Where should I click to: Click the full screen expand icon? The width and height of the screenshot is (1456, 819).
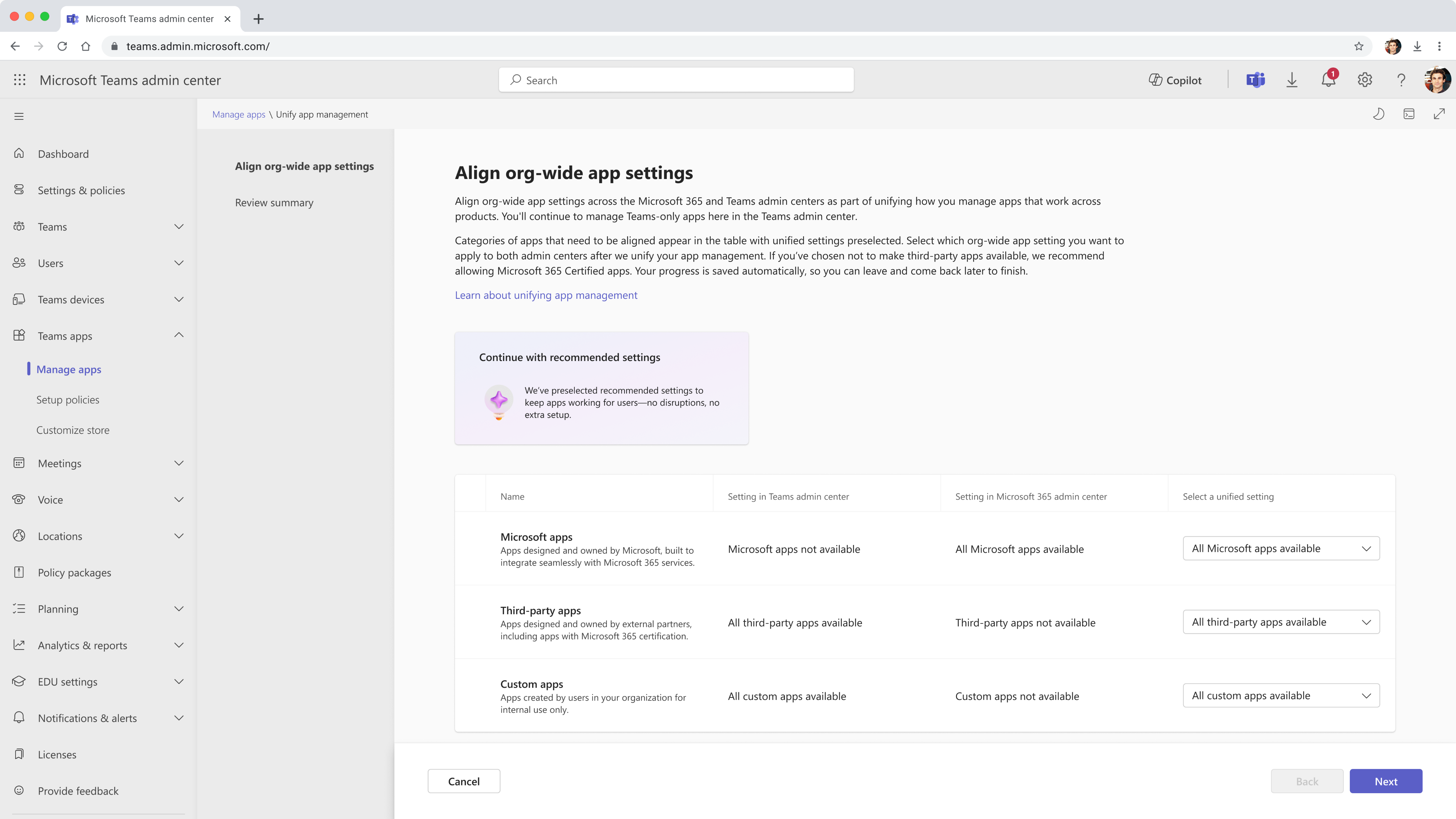(1439, 114)
